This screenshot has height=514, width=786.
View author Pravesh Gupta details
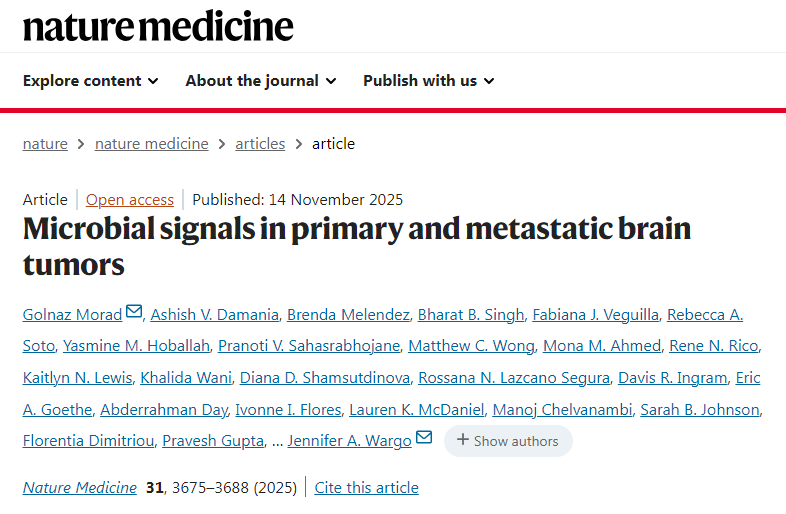point(211,441)
